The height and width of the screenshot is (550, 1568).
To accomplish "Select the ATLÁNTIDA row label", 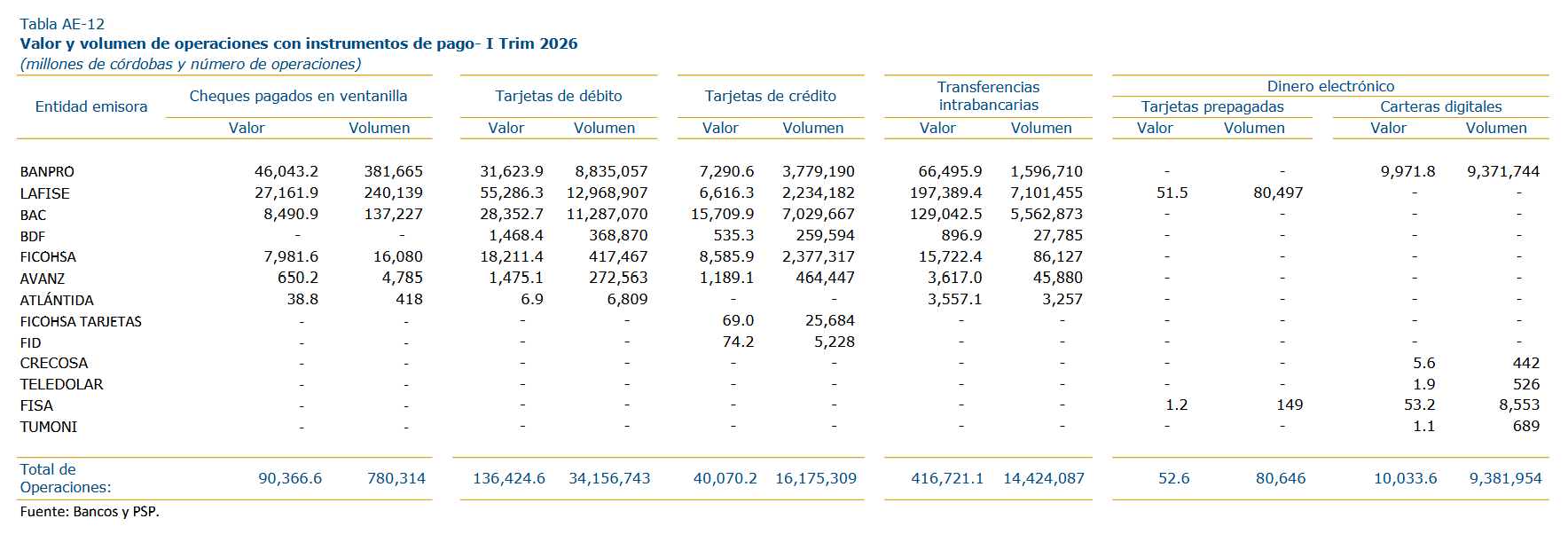I will point(57,300).
